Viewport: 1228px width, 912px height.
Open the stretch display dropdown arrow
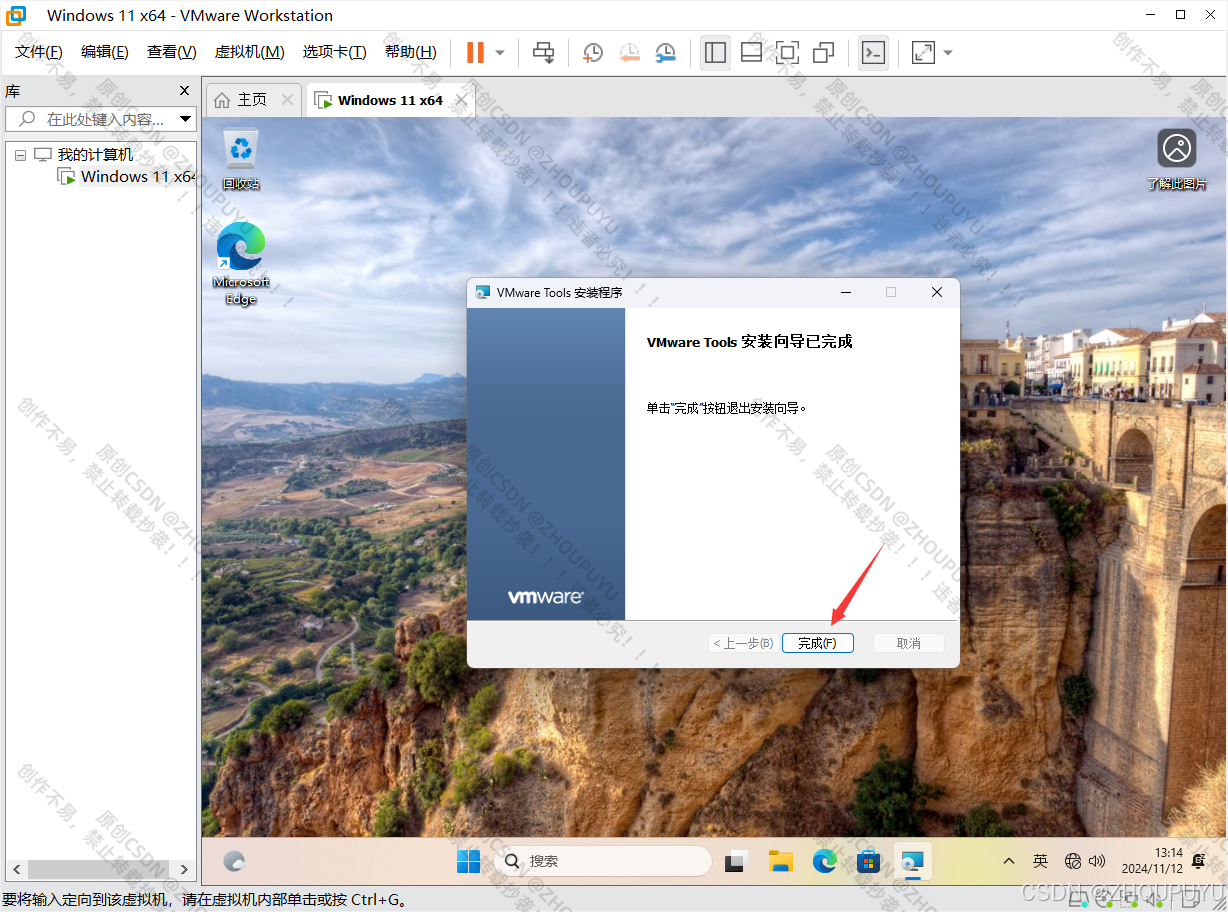click(948, 52)
